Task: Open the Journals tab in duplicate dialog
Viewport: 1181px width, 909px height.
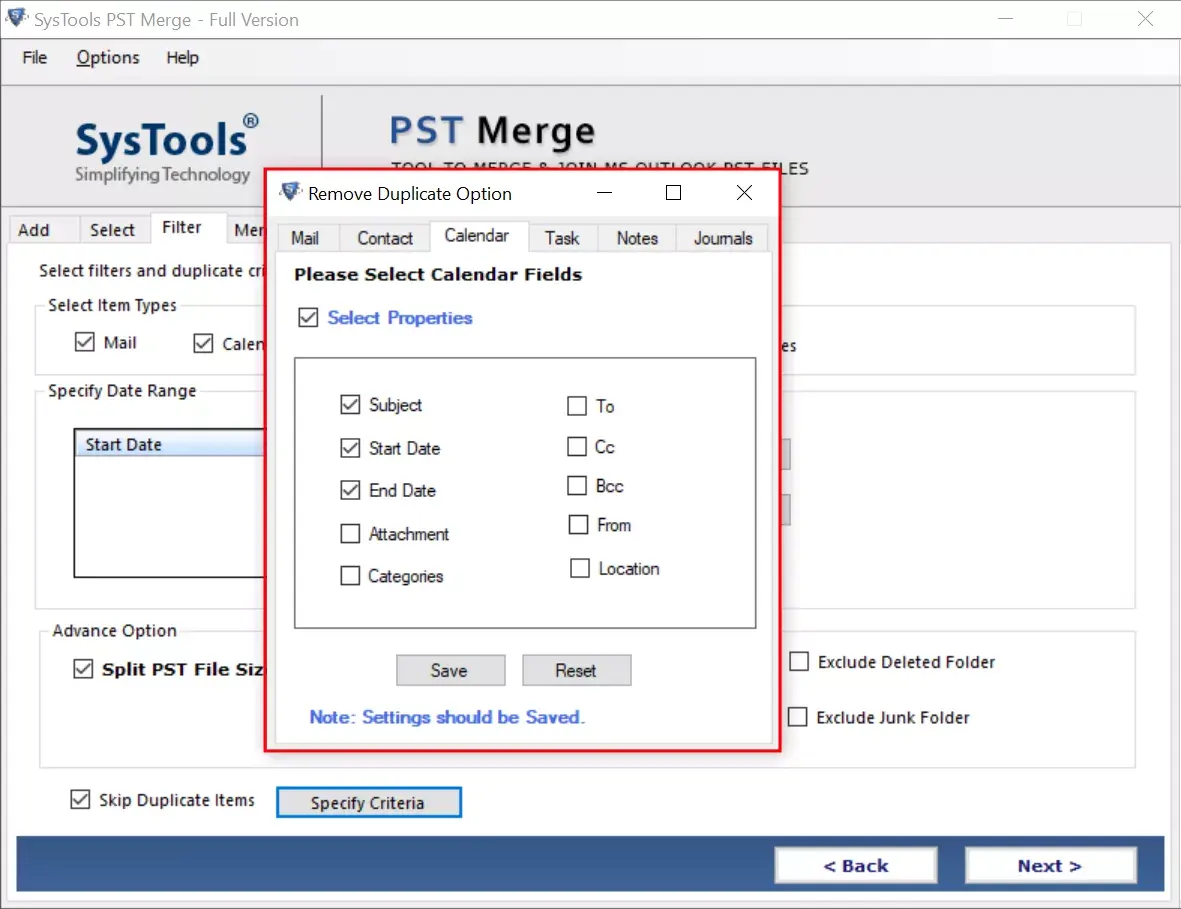Action: click(x=723, y=238)
